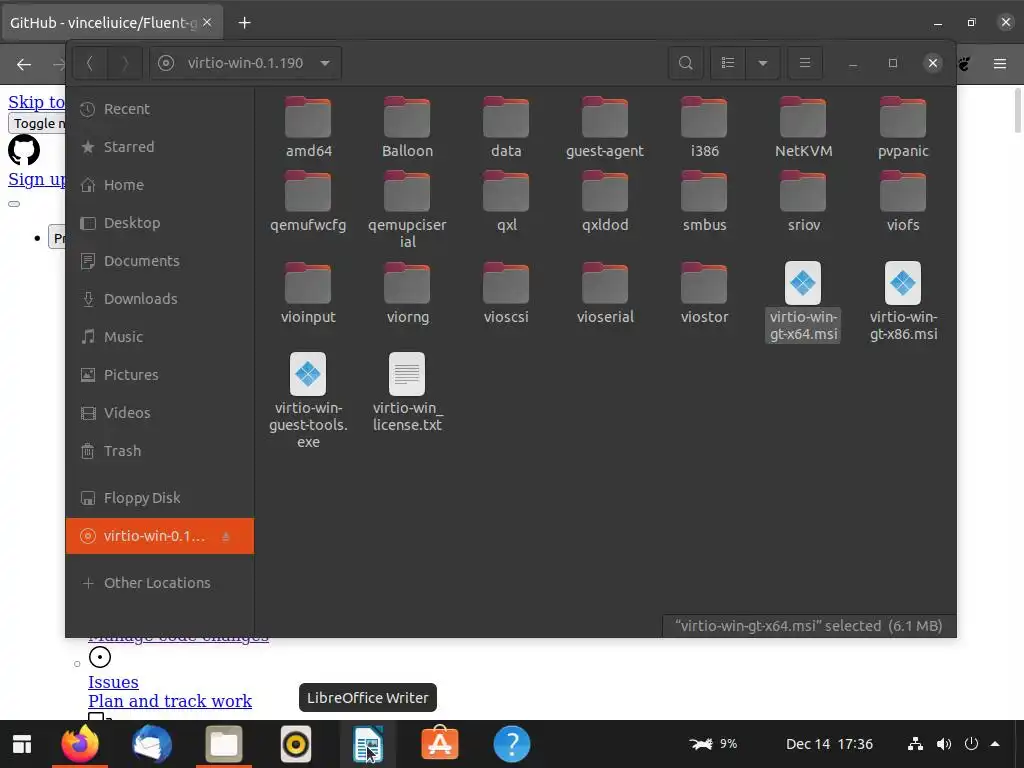Click the Plan and track work link
Screen dimensions: 1024x768
coord(170,701)
